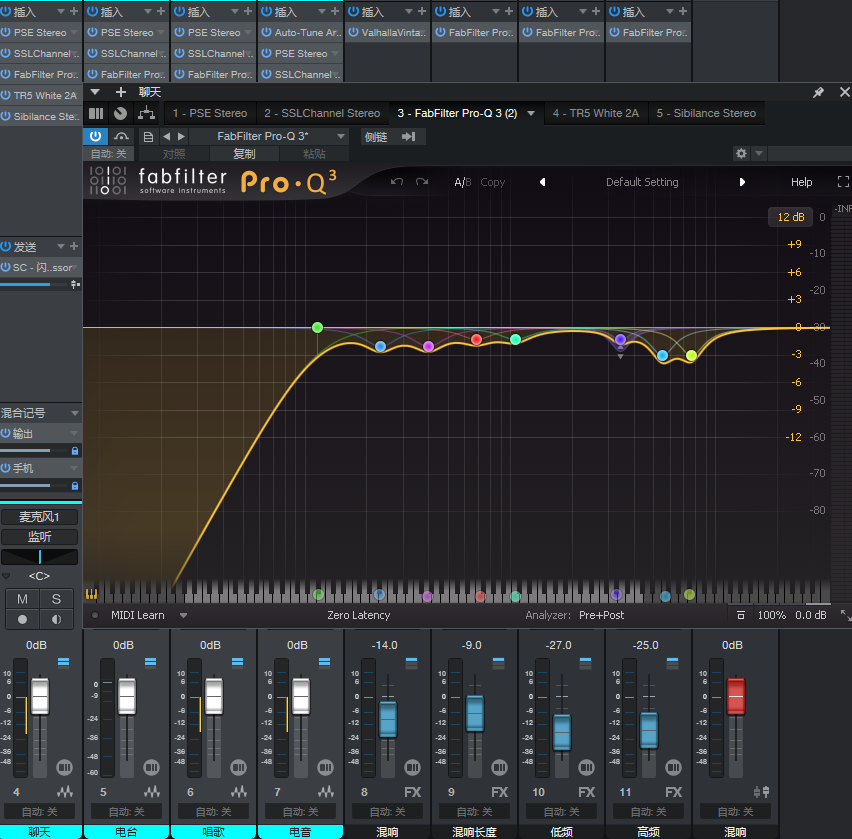Click the FabFilter Pro-Q redo arrow
852x839 pixels.
(x=422, y=182)
